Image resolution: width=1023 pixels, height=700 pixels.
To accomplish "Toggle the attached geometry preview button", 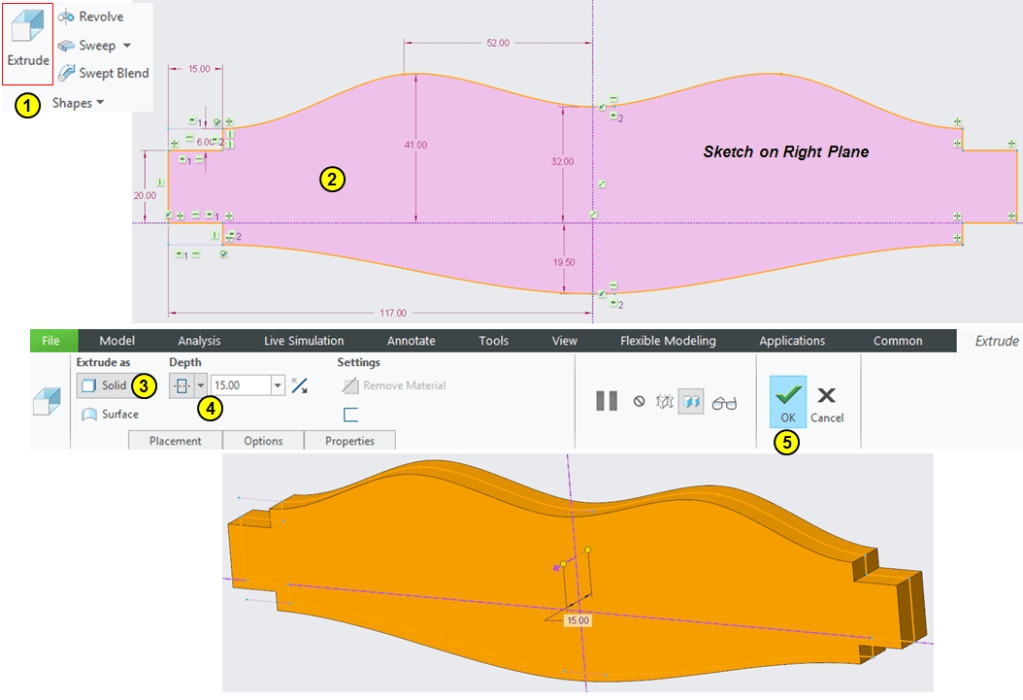I will pos(690,402).
